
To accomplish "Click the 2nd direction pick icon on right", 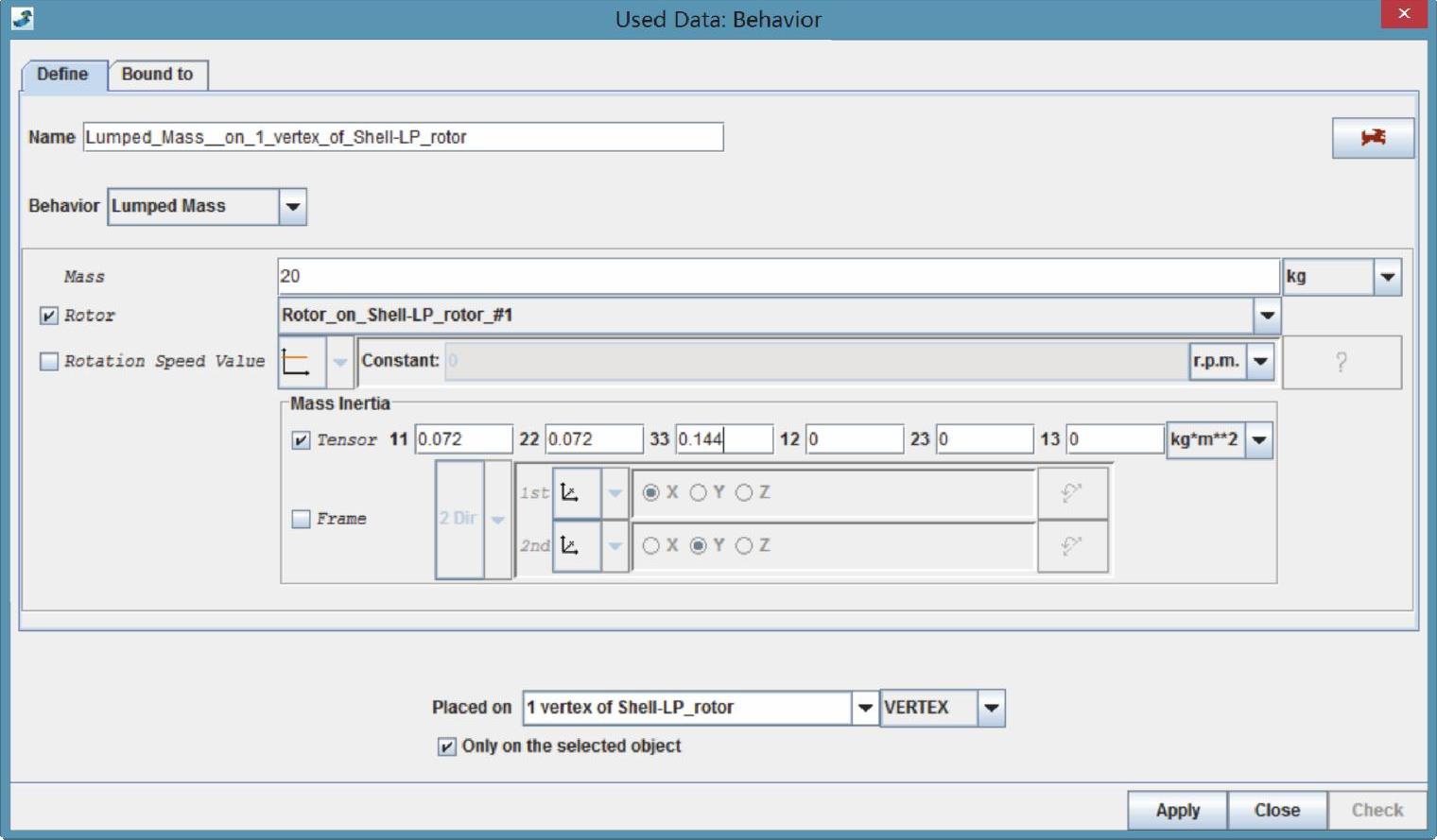I will coord(1072,546).
